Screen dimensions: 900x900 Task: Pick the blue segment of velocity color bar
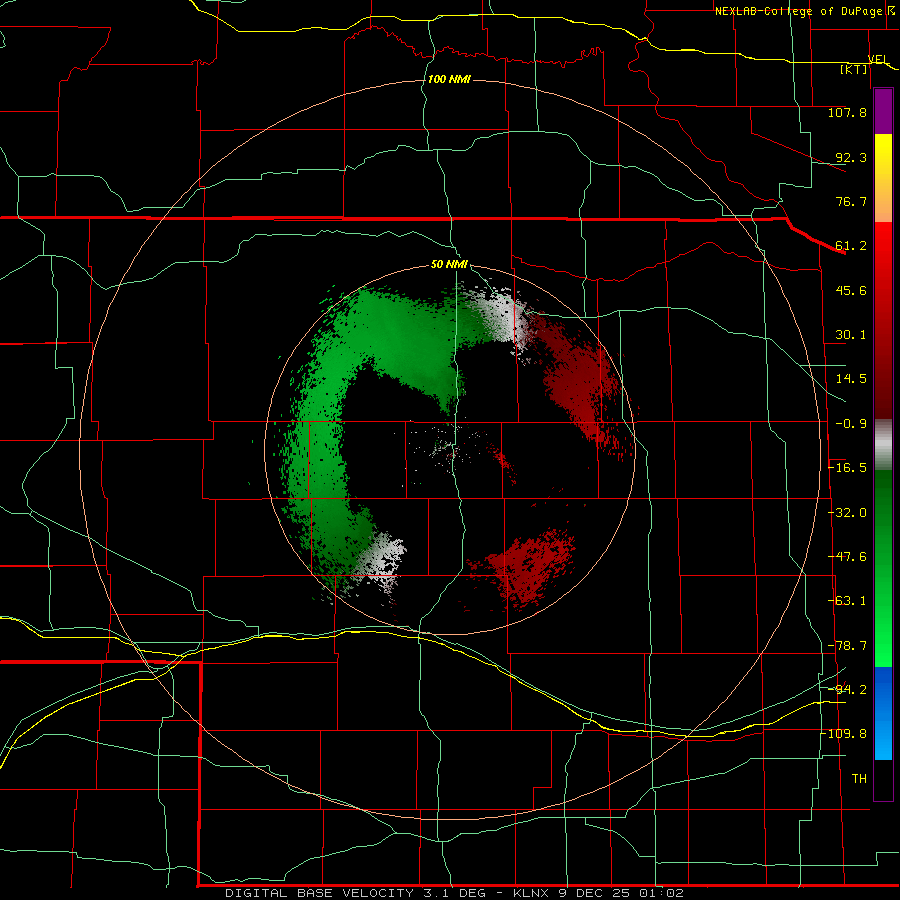click(883, 713)
